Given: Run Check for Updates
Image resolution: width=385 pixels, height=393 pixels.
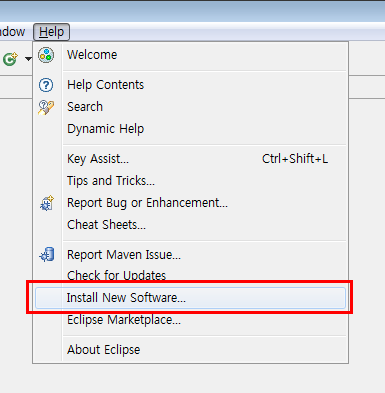Looking at the screenshot, I should click(190, 275).
